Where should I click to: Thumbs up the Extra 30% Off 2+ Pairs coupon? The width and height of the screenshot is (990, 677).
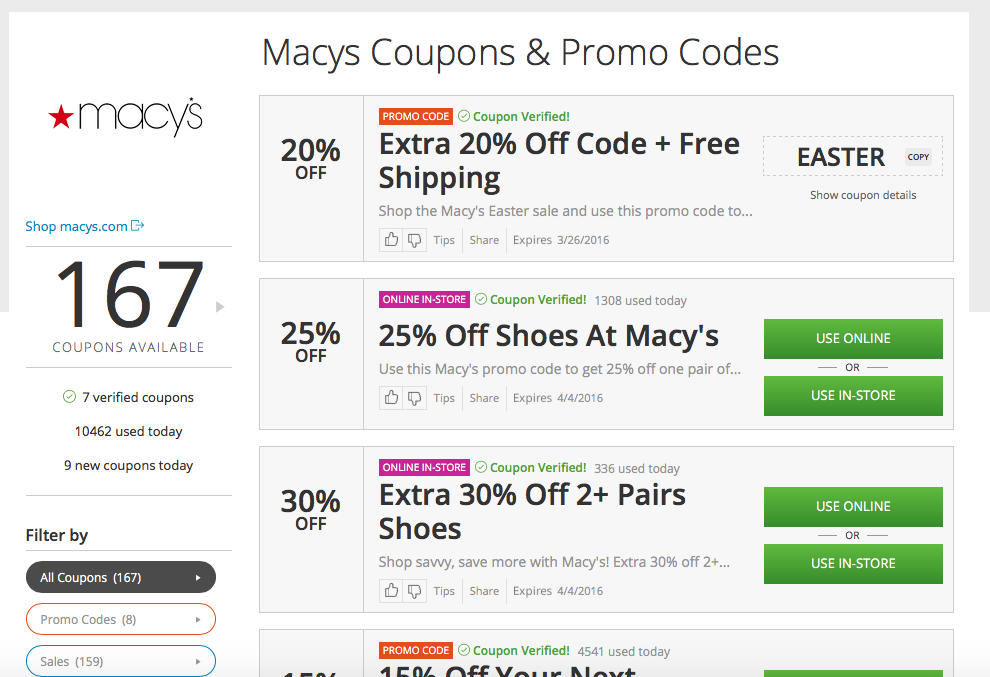[x=391, y=591]
